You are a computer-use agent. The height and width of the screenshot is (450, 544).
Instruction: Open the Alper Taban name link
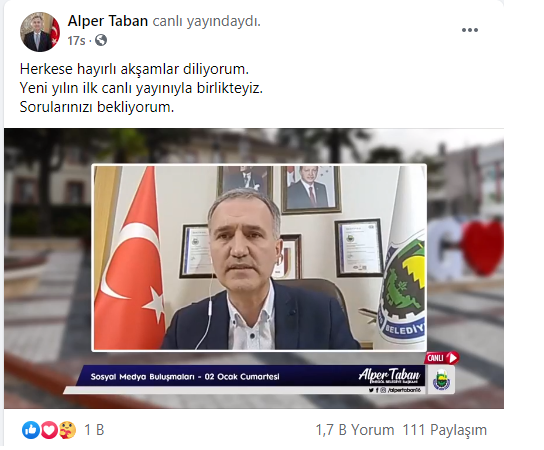pos(108,21)
